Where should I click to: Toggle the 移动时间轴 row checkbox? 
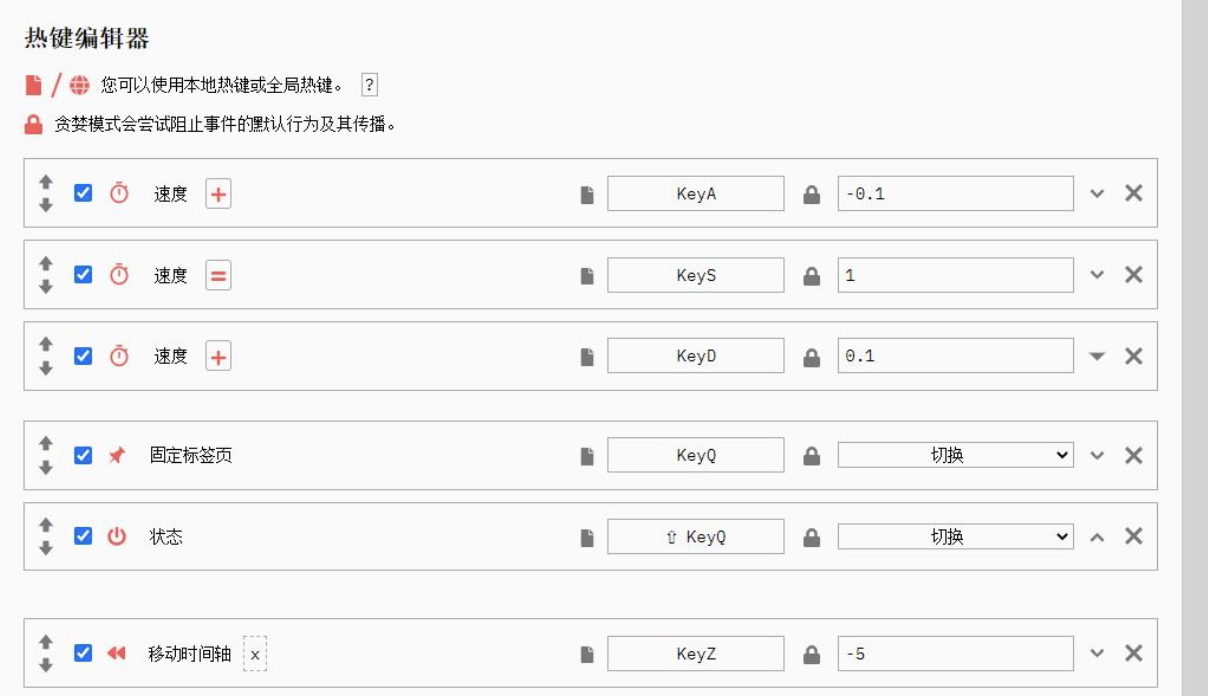83,653
